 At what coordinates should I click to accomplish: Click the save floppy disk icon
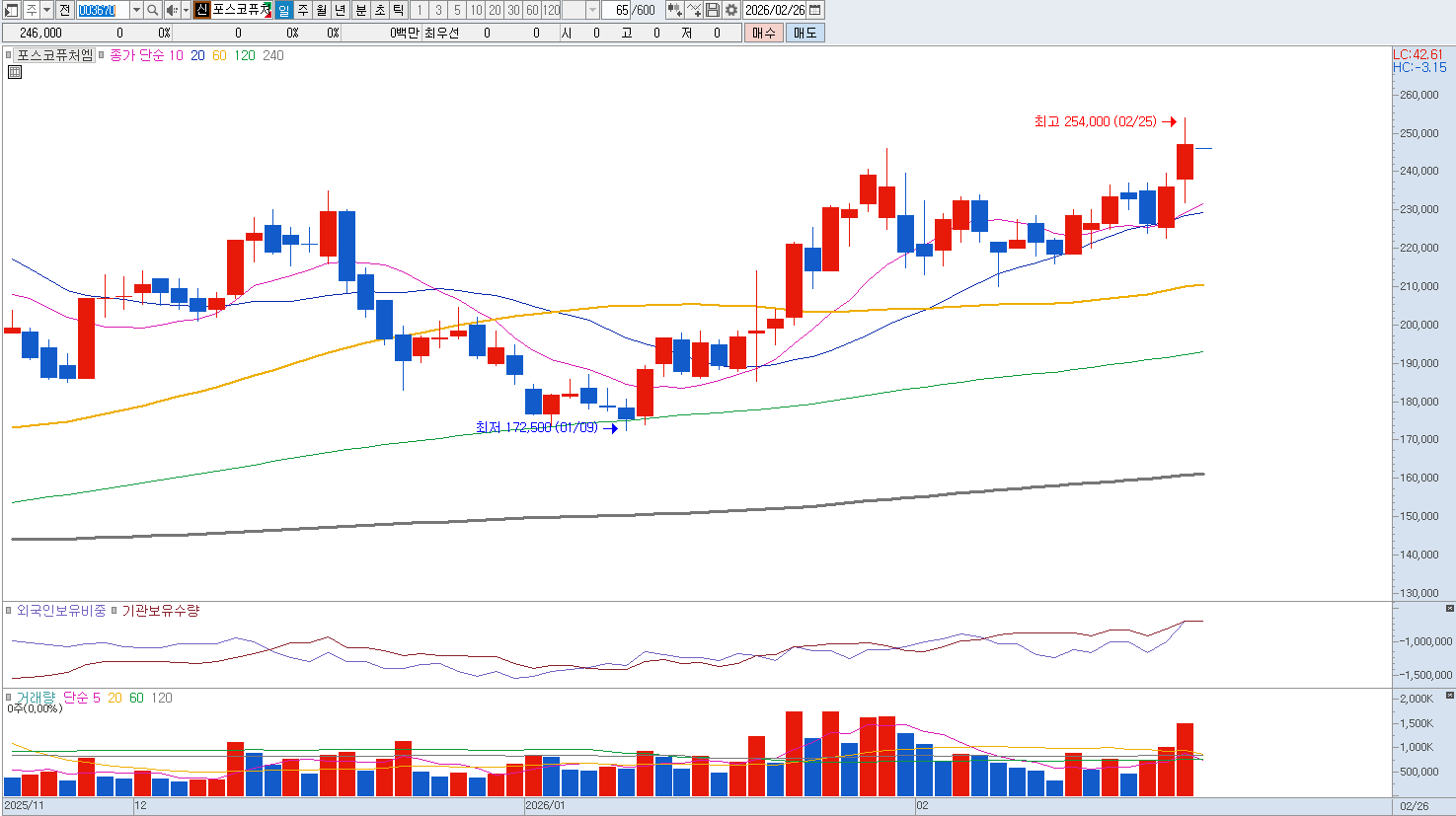tap(713, 10)
